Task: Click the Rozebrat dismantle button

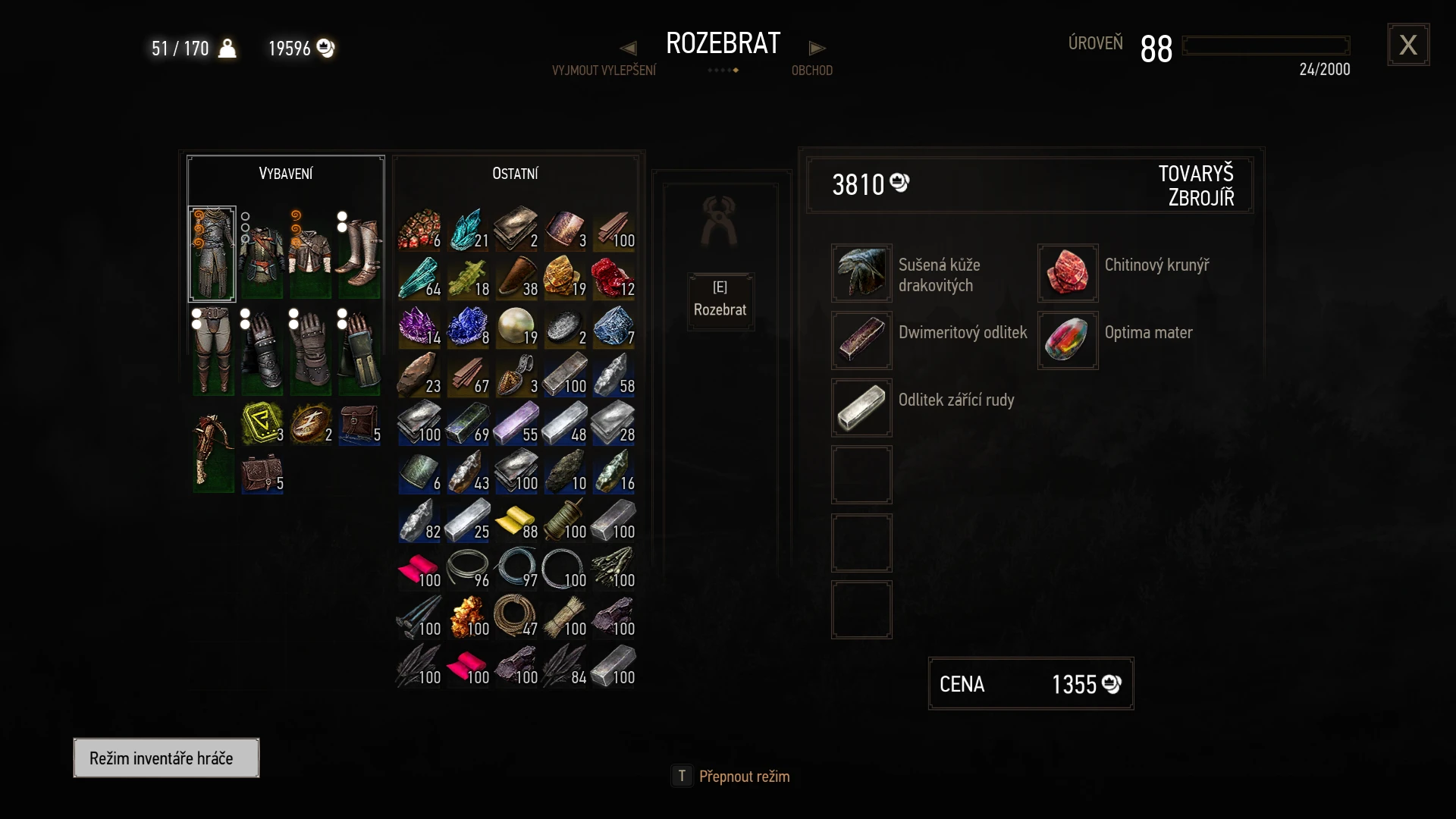Action: [720, 301]
